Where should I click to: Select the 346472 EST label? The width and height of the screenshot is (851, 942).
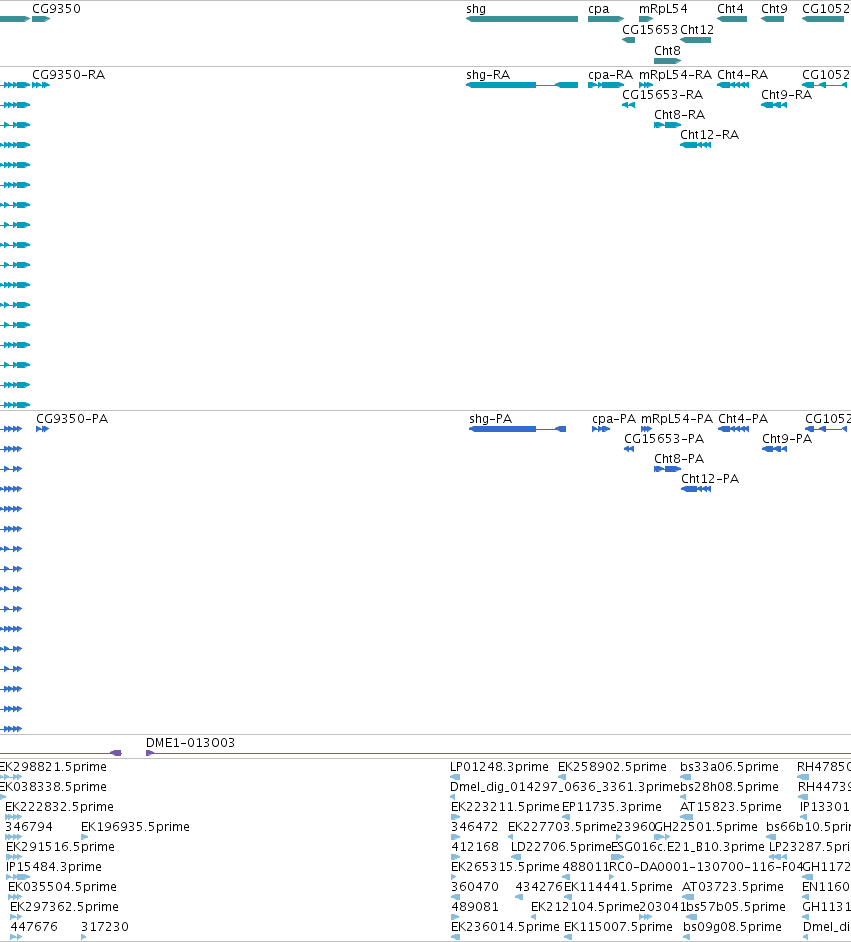474,827
